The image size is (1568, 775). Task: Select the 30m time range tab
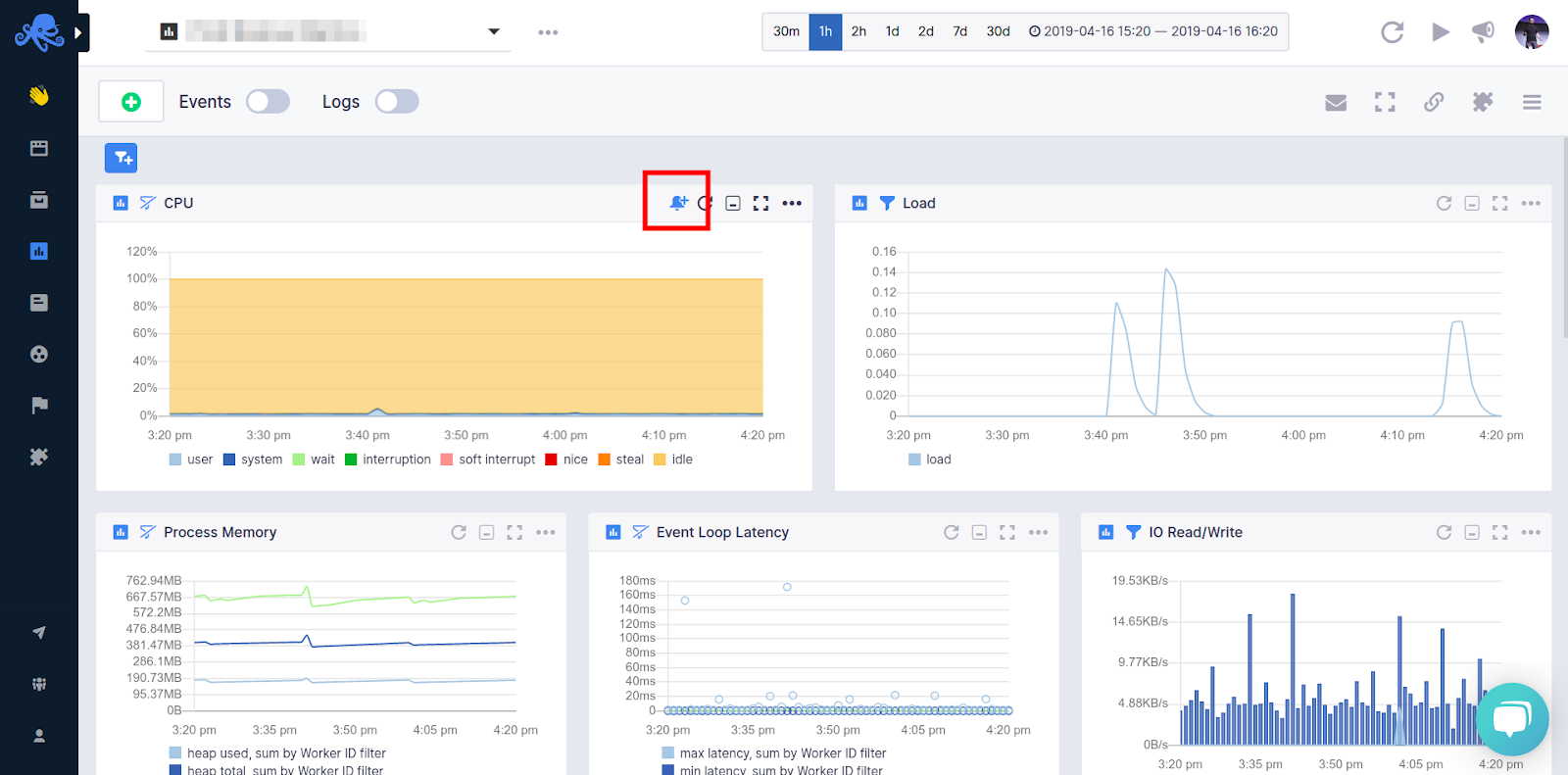786,31
